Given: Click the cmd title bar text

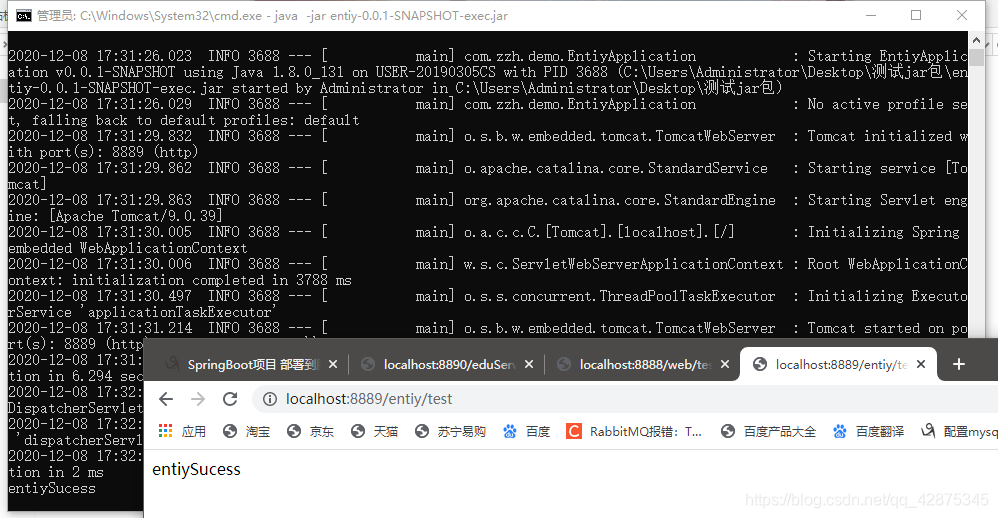Looking at the screenshot, I should 272,16.
